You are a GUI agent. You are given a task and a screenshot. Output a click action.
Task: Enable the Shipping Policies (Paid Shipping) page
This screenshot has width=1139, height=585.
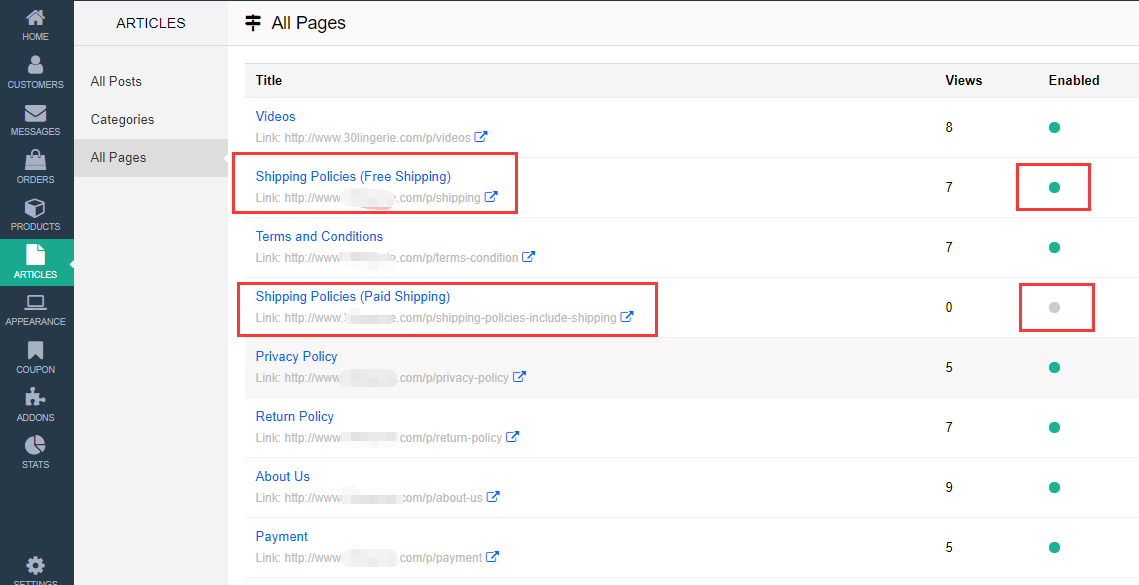click(x=1054, y=307)
